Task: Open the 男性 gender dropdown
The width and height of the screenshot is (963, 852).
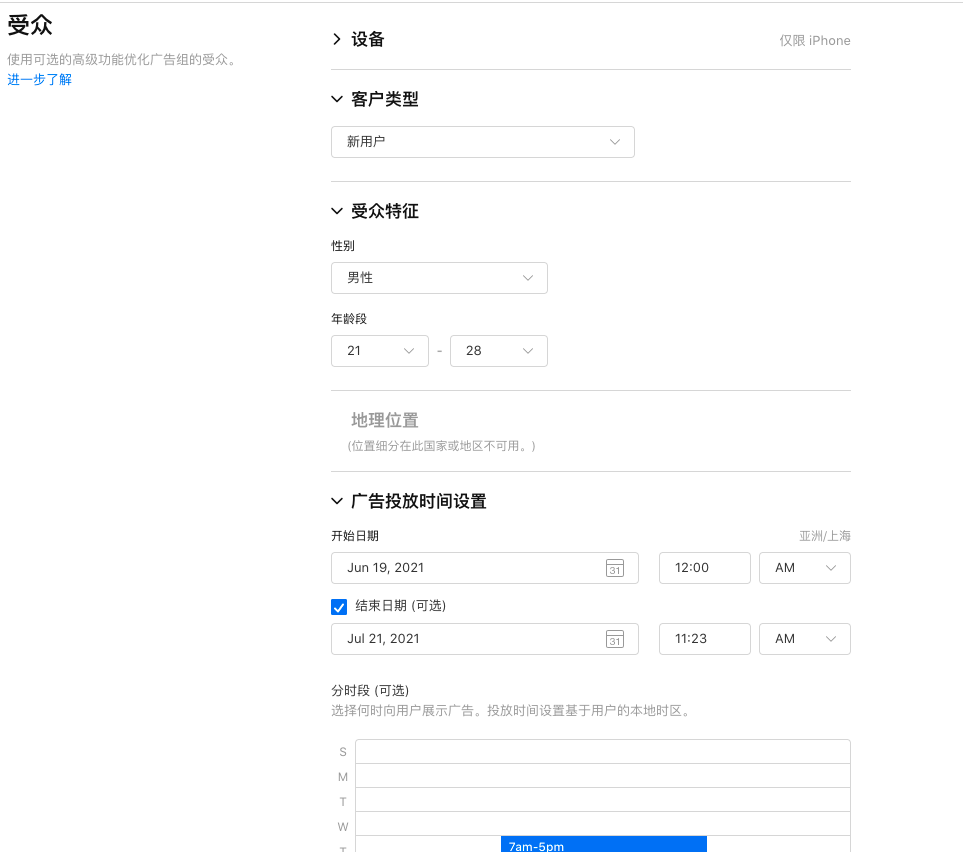Action: [x=439, y=278]
